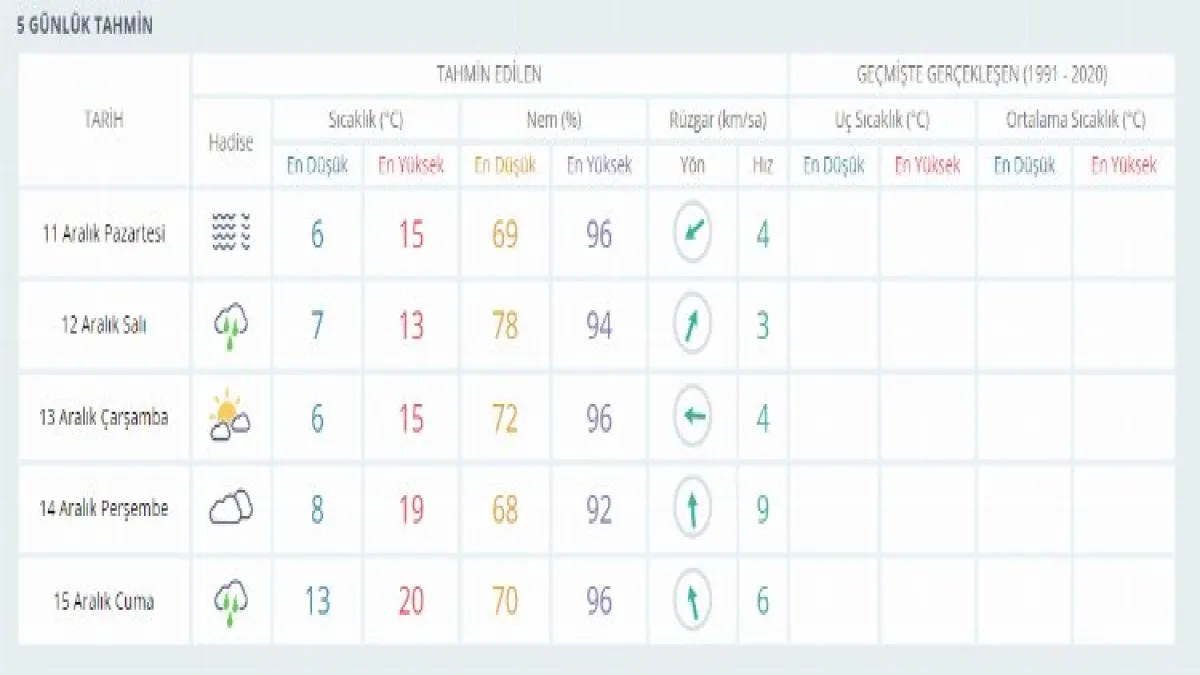Click the upward wind arrow for 14 Aralık

pos(693,508)
